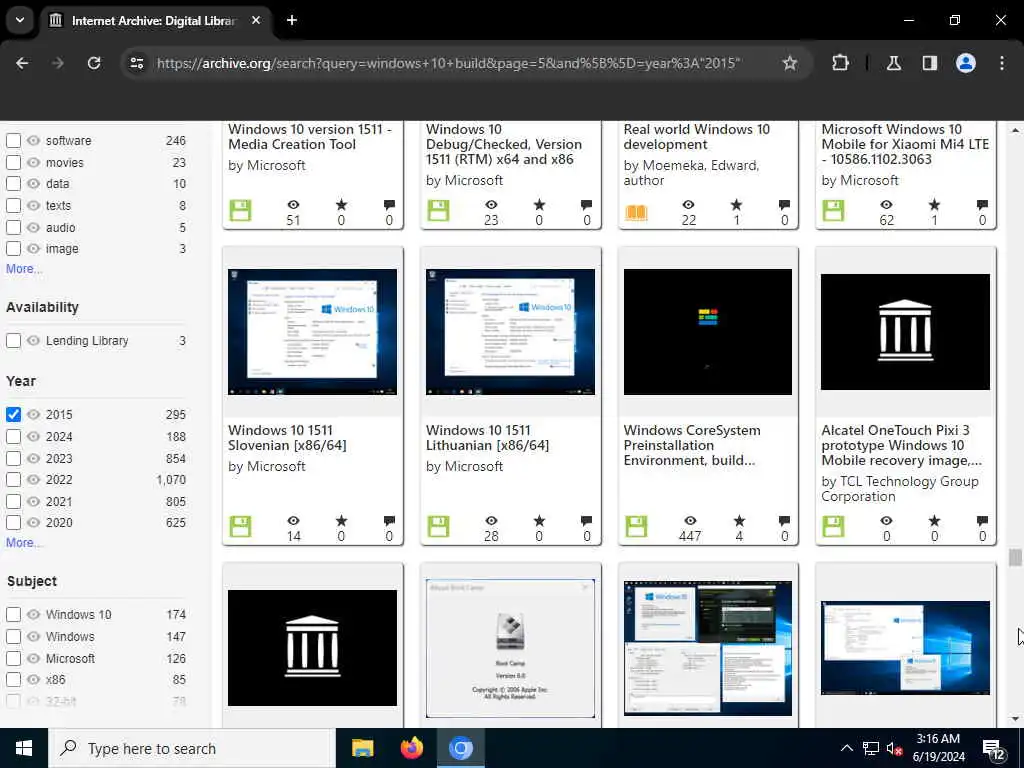1024x768 pixels.
Task: Open Windows 10 1511 Lithuanian [x86/64] title
Action: coord(487,438)
